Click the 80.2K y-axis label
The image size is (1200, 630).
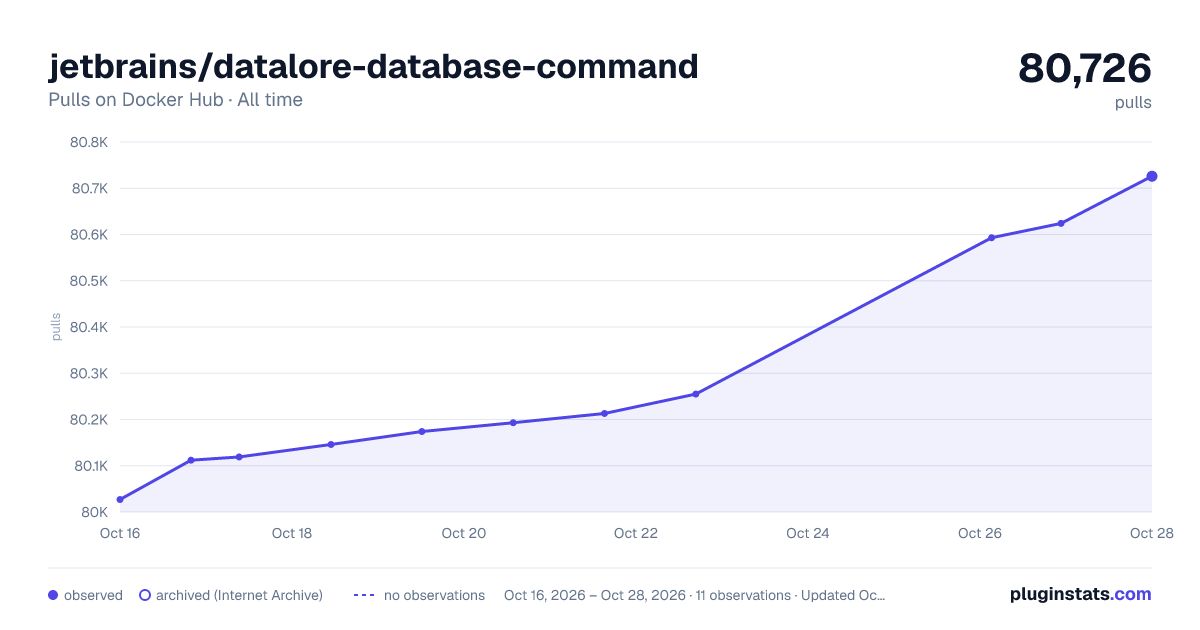[x=88, y=420]
